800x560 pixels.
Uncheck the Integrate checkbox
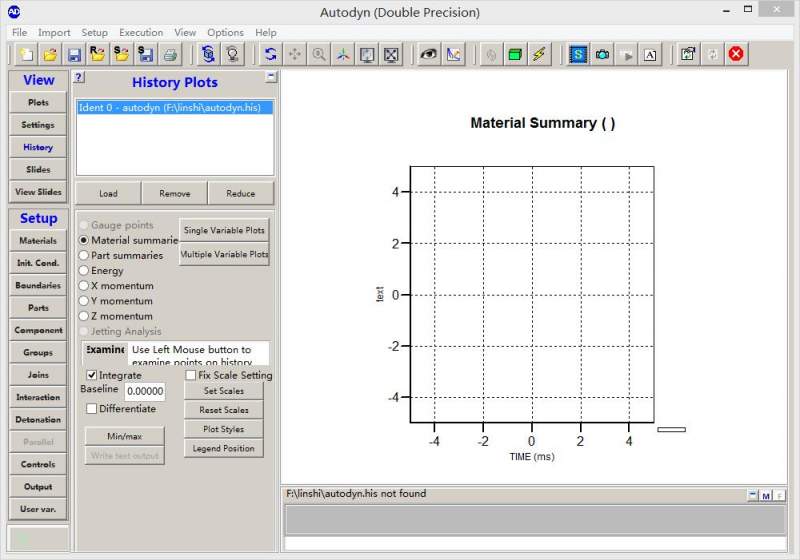pos(91,375)
